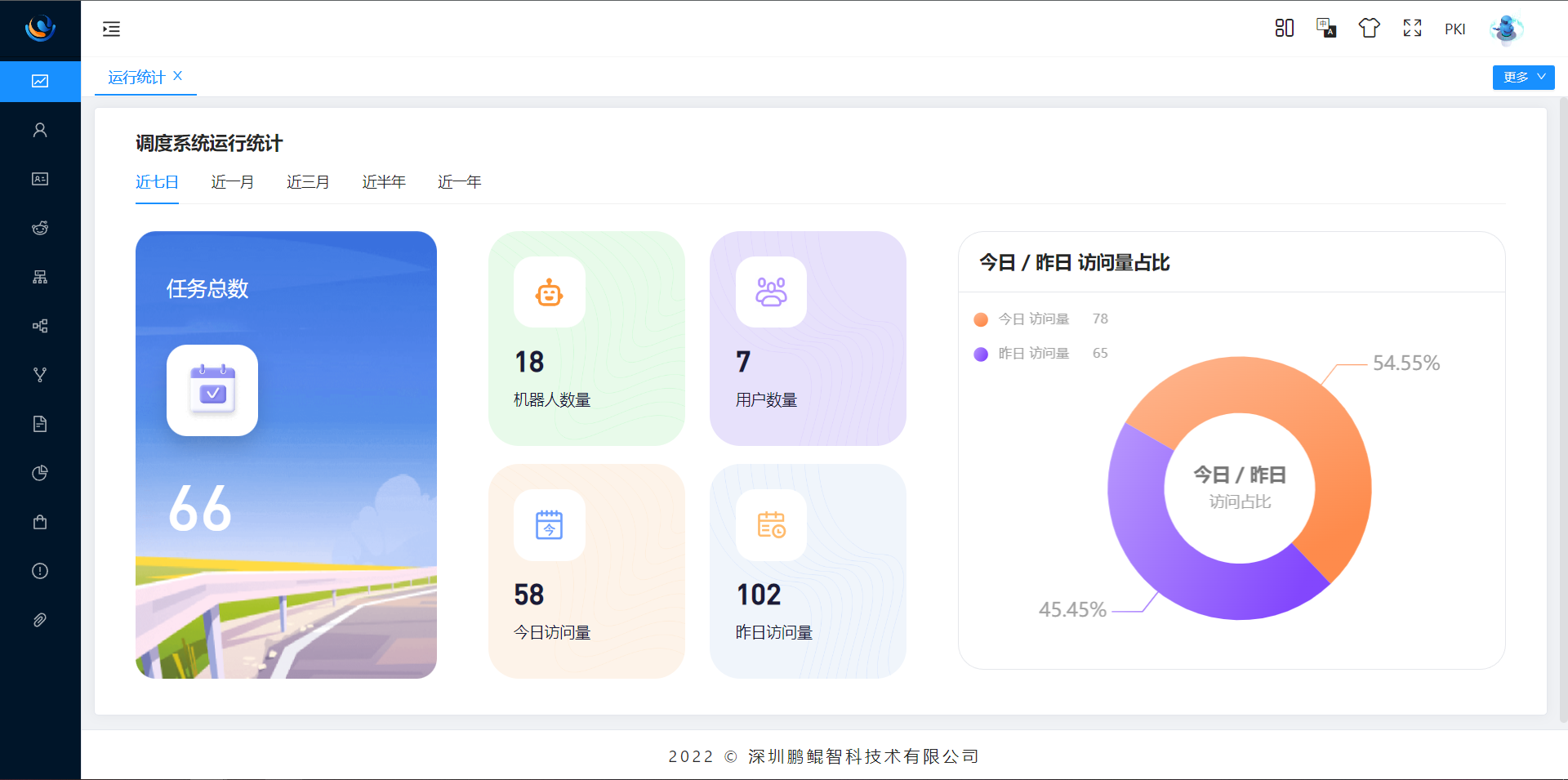Open theme settings via the shirt icon
1568x780 pixels.
(x=1369, y=29)
